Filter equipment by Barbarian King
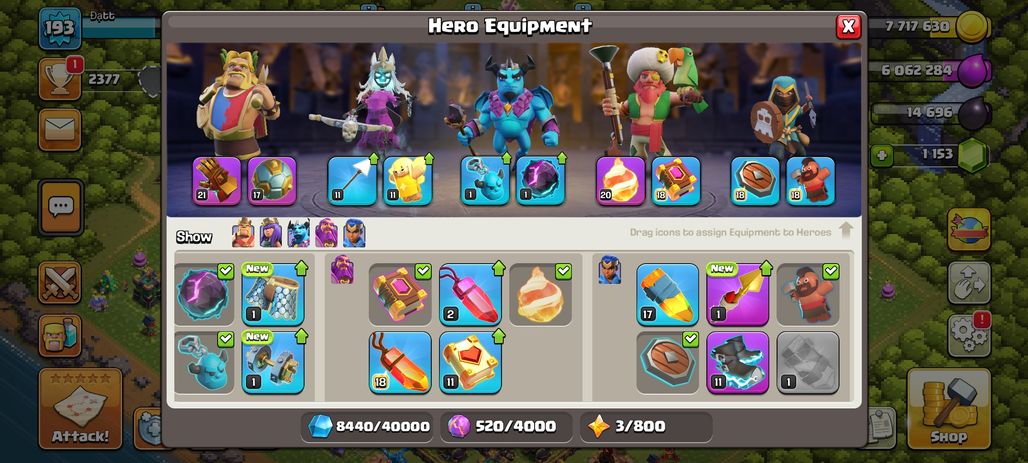Viewport: 1028px width, 463px height. tap(243, 233)
